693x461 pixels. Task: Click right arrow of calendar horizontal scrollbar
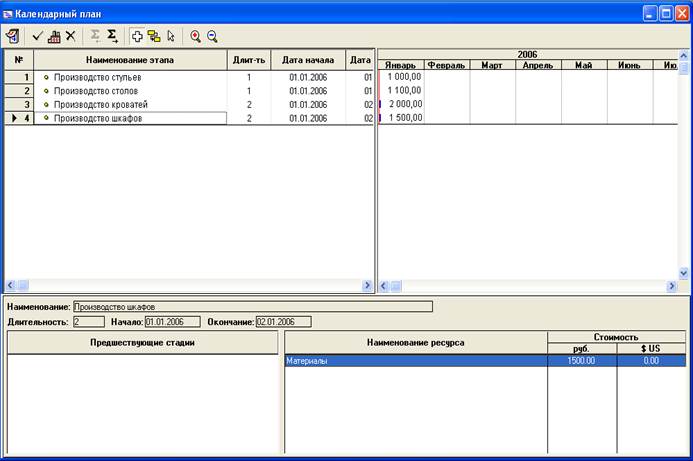672,286
